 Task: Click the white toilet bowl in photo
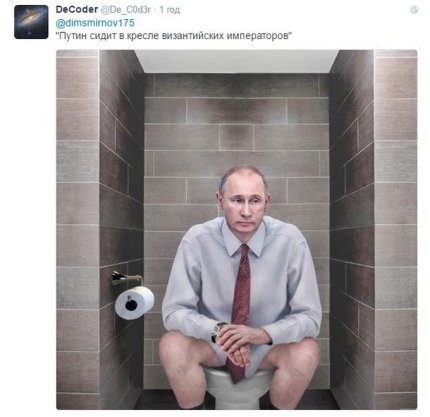237,388
